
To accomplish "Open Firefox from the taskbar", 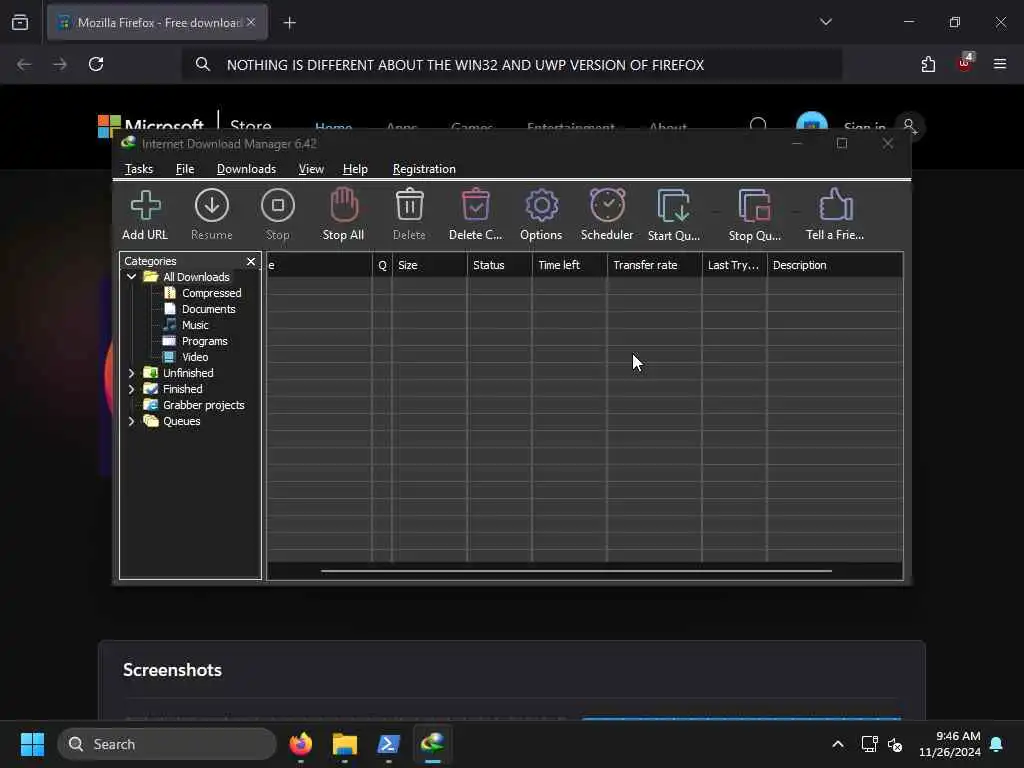I will (301, 744).
